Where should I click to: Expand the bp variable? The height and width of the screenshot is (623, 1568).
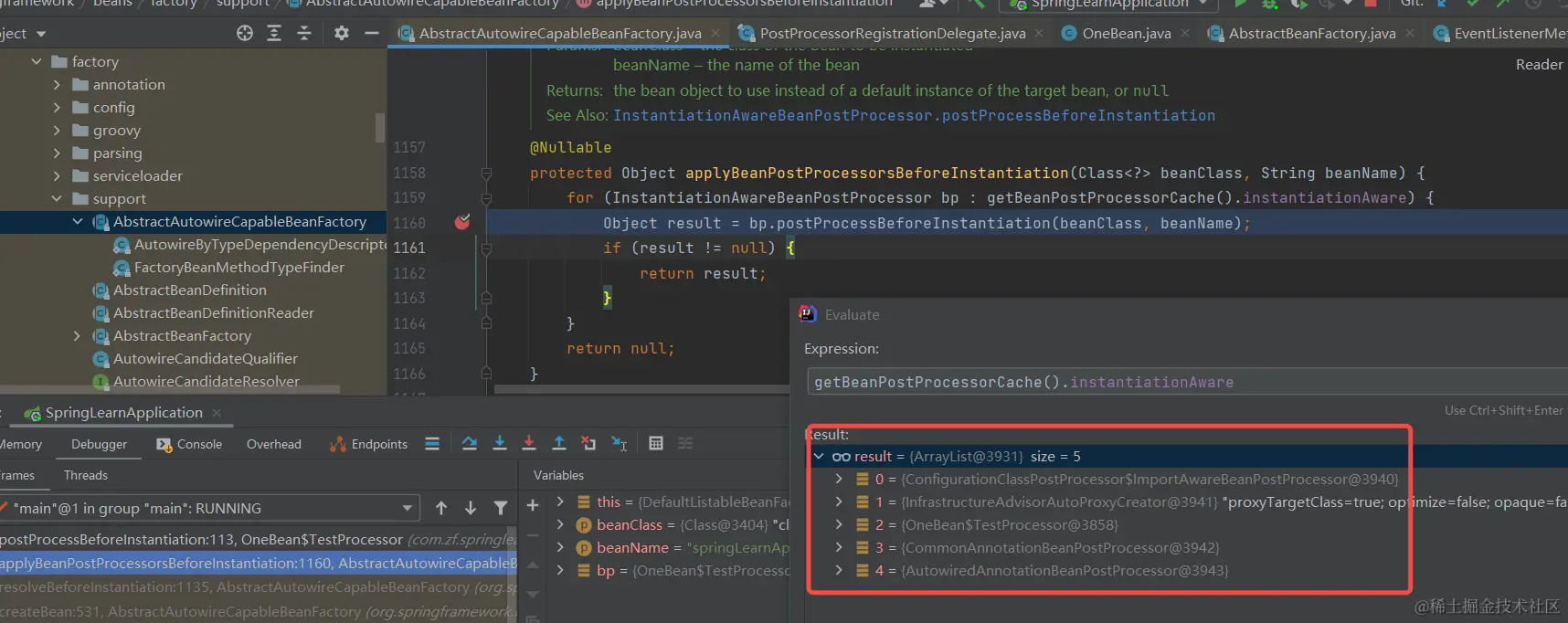click(560, 570)
